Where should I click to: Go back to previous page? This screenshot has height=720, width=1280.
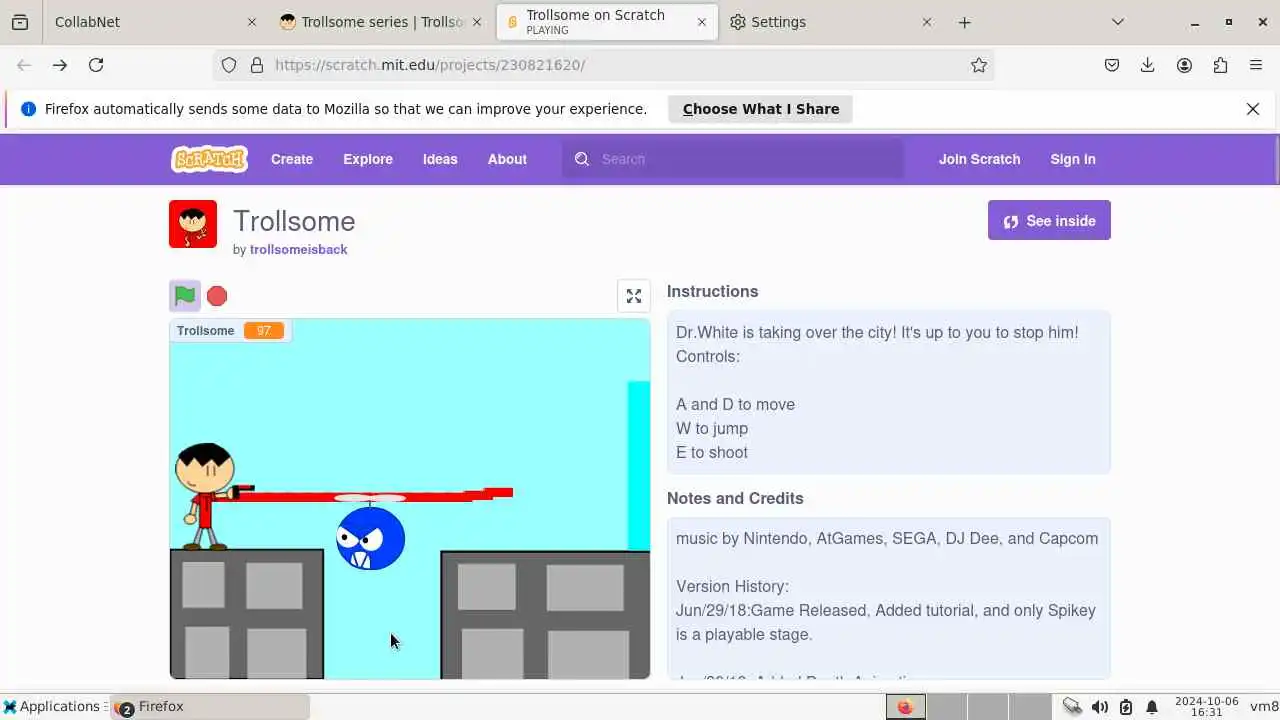coord(24,65)
